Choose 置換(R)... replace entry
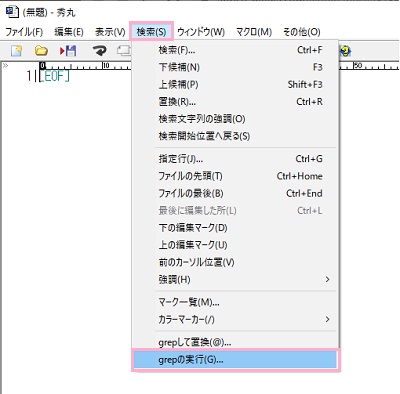Screen dimensions: 400x394 (x=235, y=102)
